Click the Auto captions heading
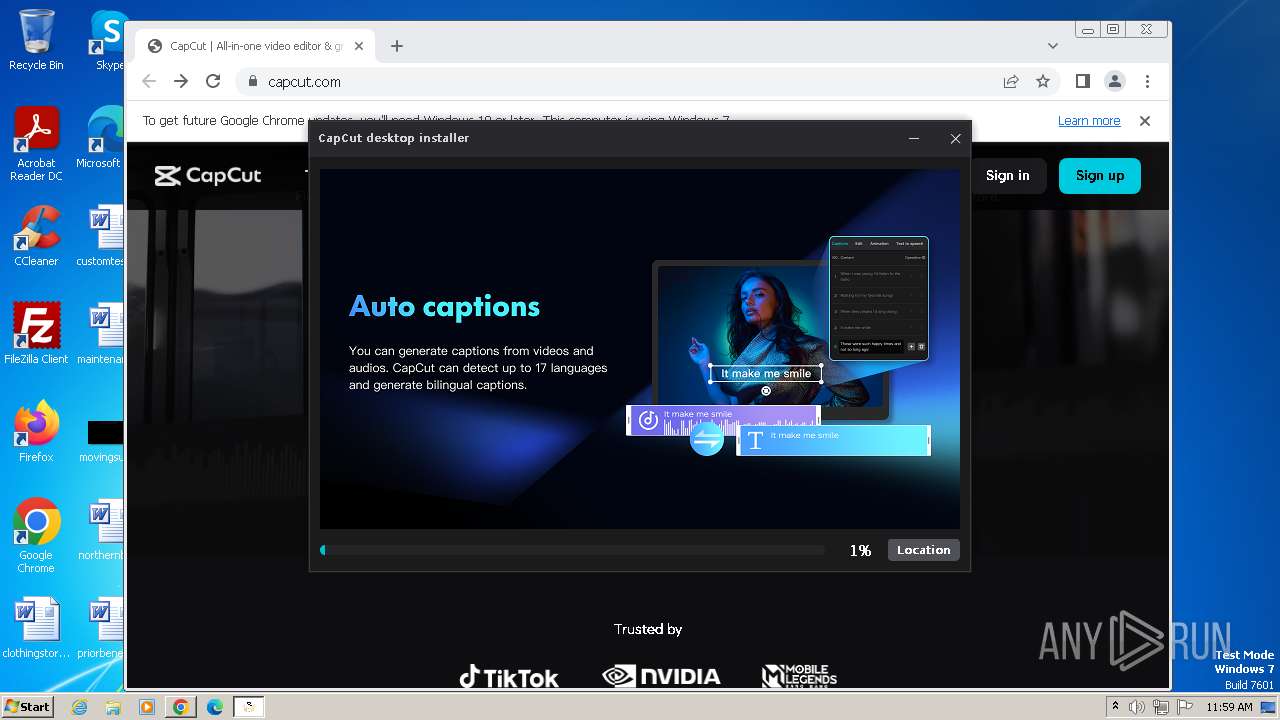The width and height of the screenshot is (1280, 720). click(444, 307)
